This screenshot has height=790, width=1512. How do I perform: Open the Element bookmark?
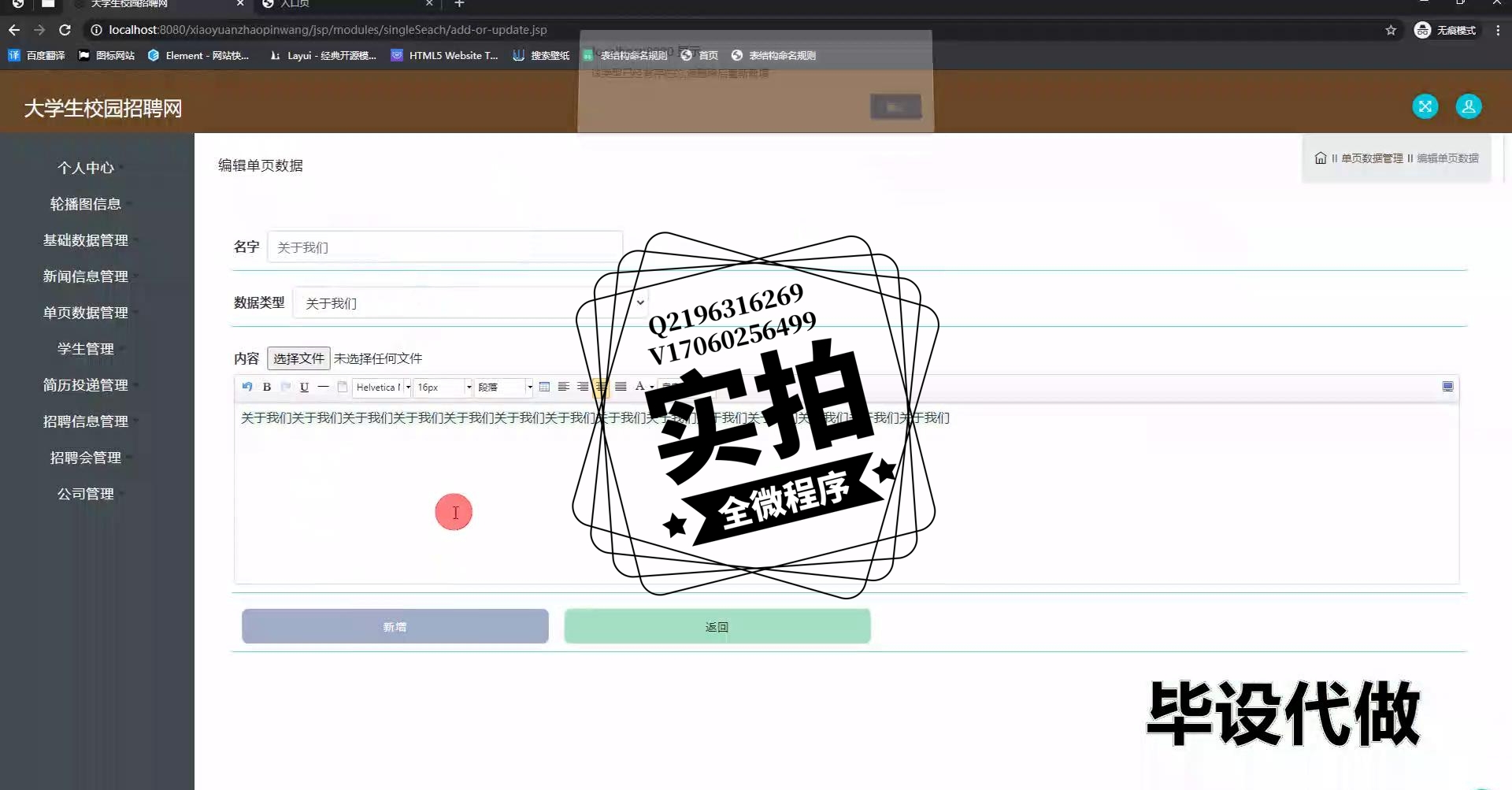198,55
